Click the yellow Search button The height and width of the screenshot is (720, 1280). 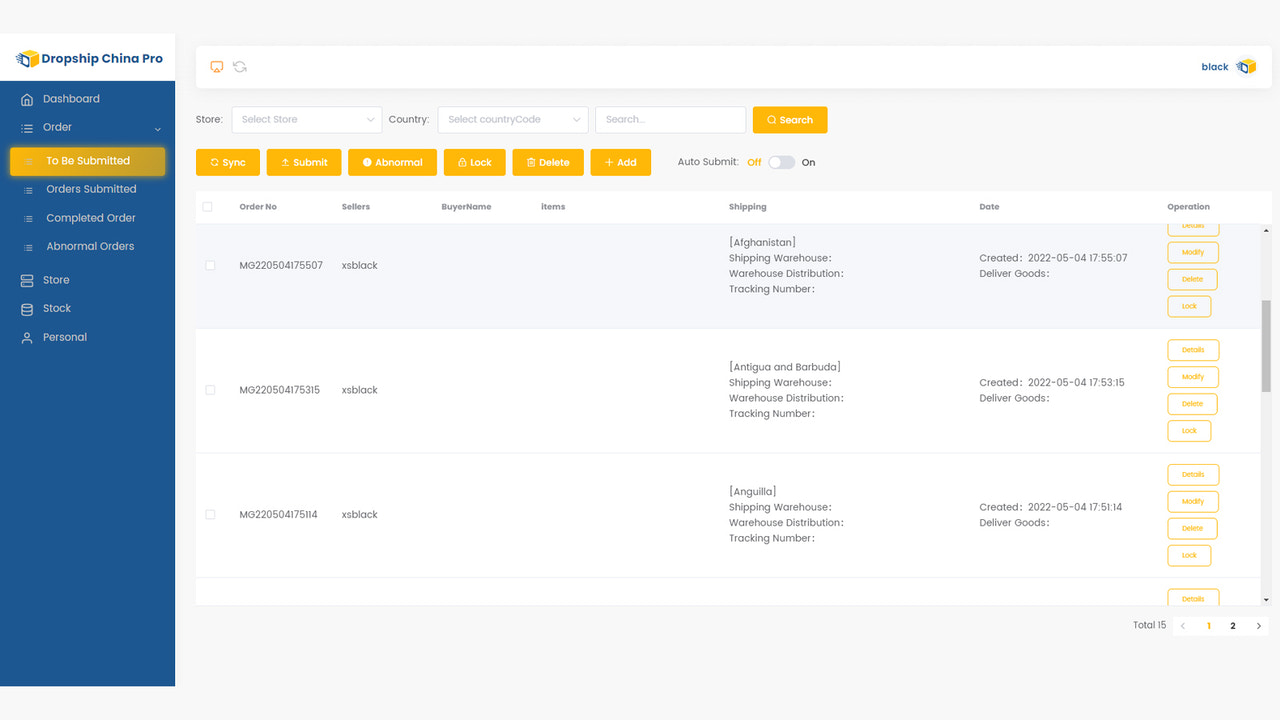[x=790, y=120]
